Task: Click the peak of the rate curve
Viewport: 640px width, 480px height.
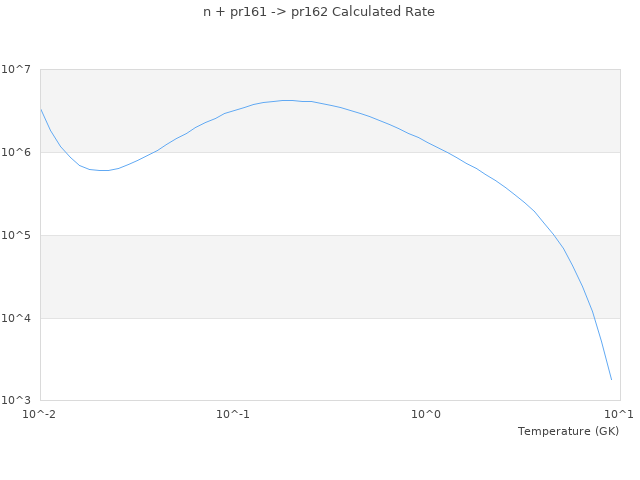Action: point(288,100)
